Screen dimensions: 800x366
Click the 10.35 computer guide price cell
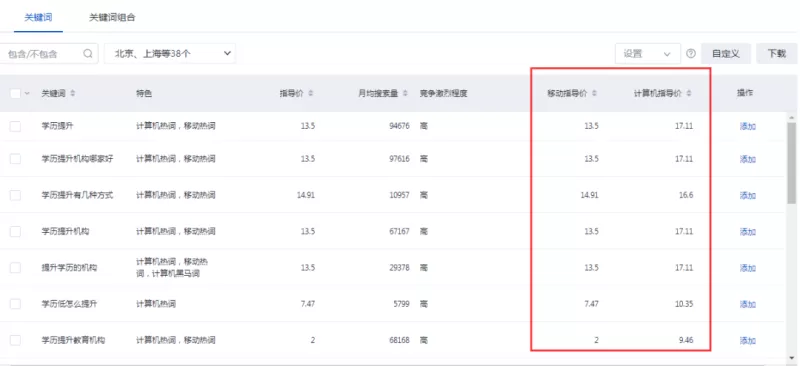[x=684, y=304]
